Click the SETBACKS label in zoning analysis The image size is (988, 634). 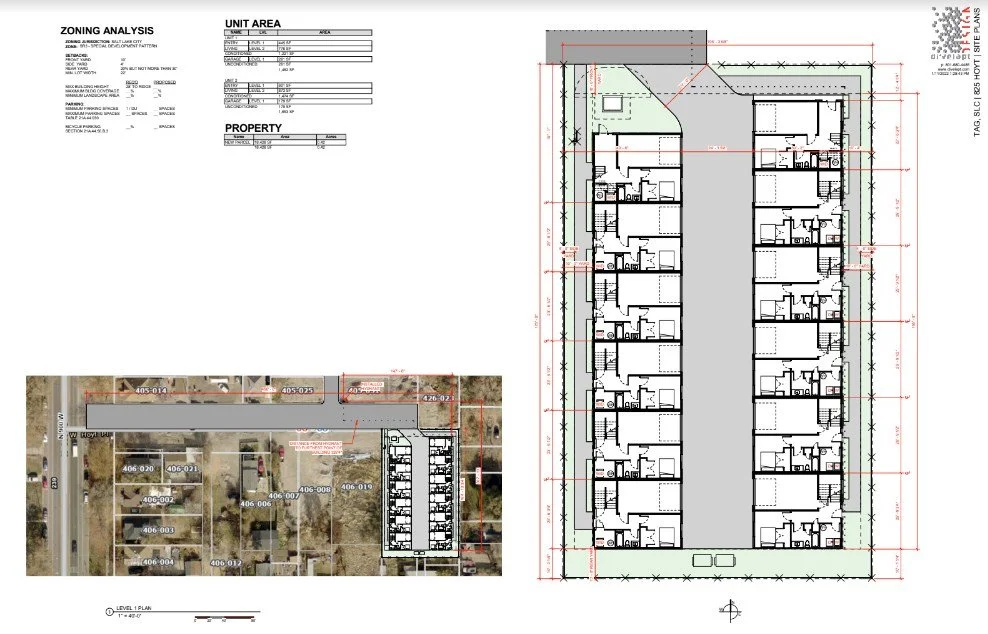[x=76, y=55]
